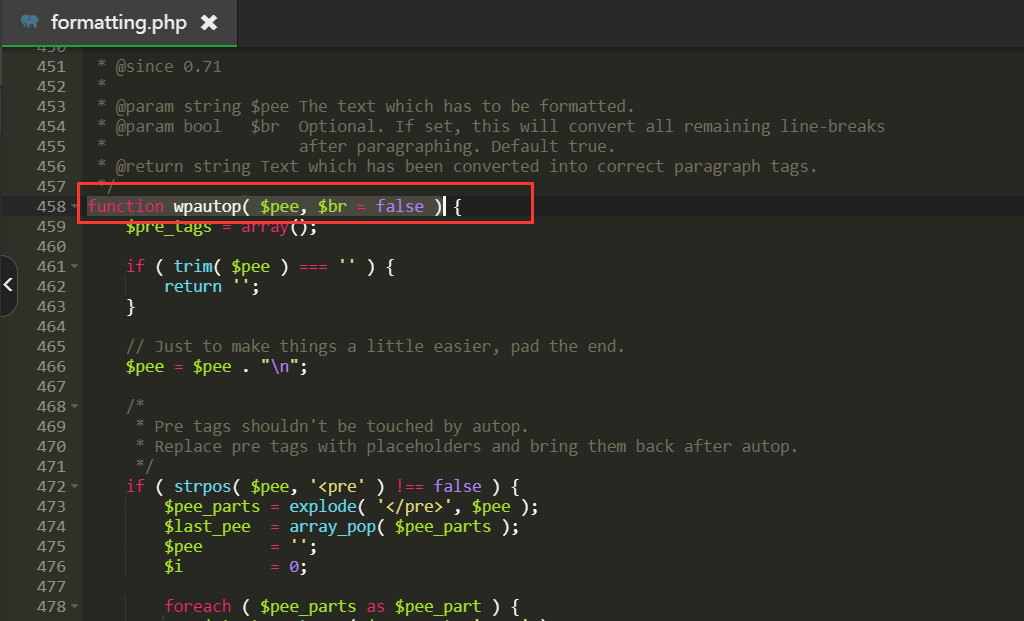Click the return keyword on line 462
The width and height of the screenshot is (1024, 621).
(192, 286)
